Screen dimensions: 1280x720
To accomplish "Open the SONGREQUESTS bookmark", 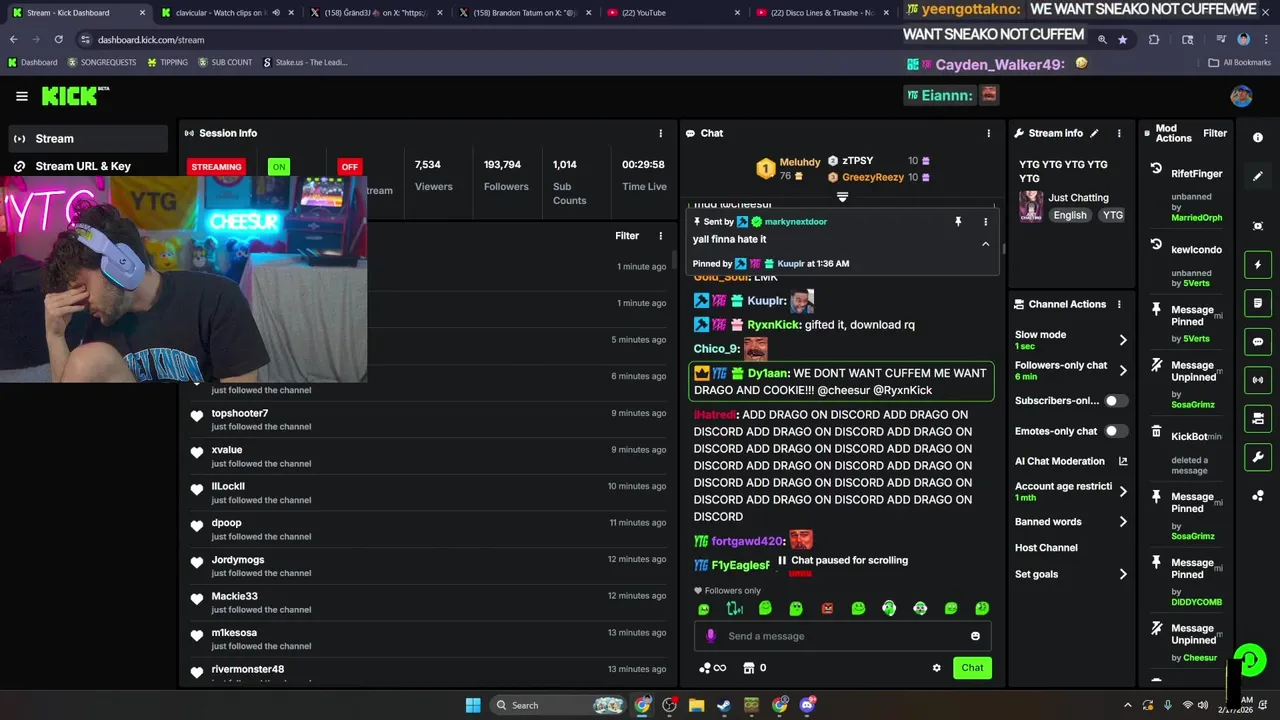I will [x=102, y=62].
